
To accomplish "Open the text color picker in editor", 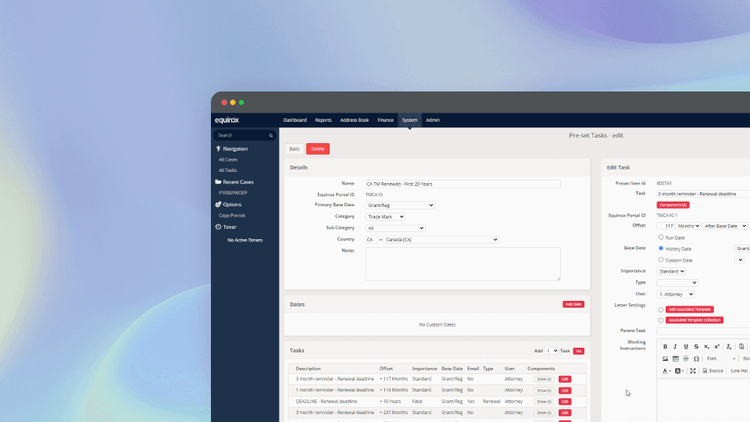I will (x=666, y=371).
